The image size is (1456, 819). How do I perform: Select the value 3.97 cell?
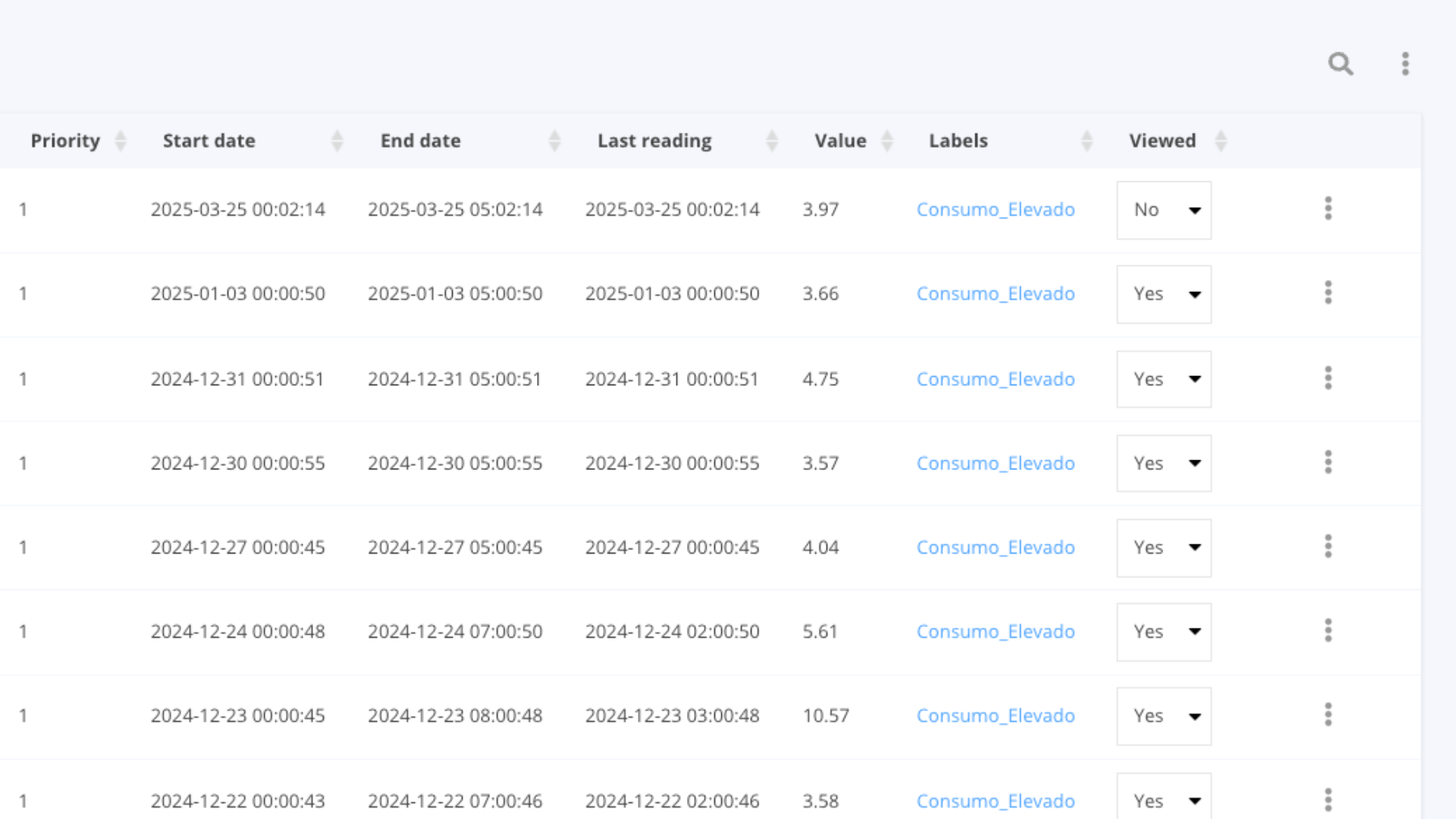click(x=821, y=210)
